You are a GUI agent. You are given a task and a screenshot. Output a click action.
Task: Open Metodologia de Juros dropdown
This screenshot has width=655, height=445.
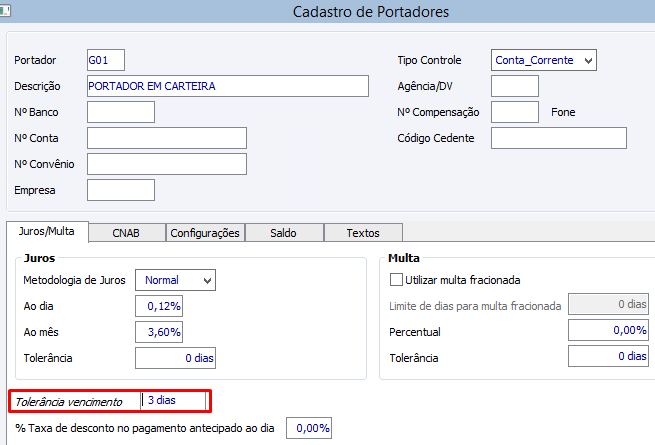(x=175, y=280)
